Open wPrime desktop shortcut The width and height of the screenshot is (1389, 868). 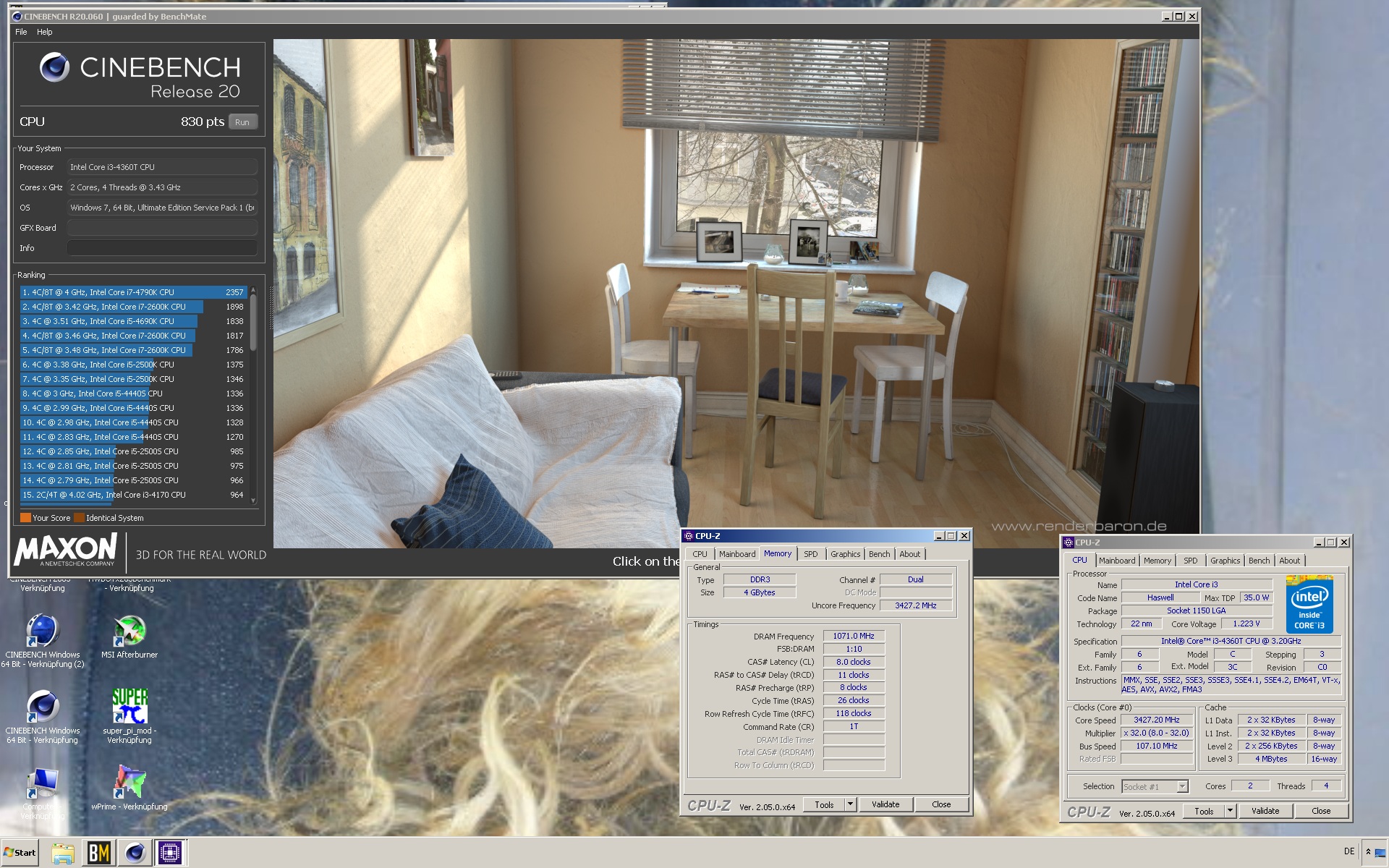(129, 788)
